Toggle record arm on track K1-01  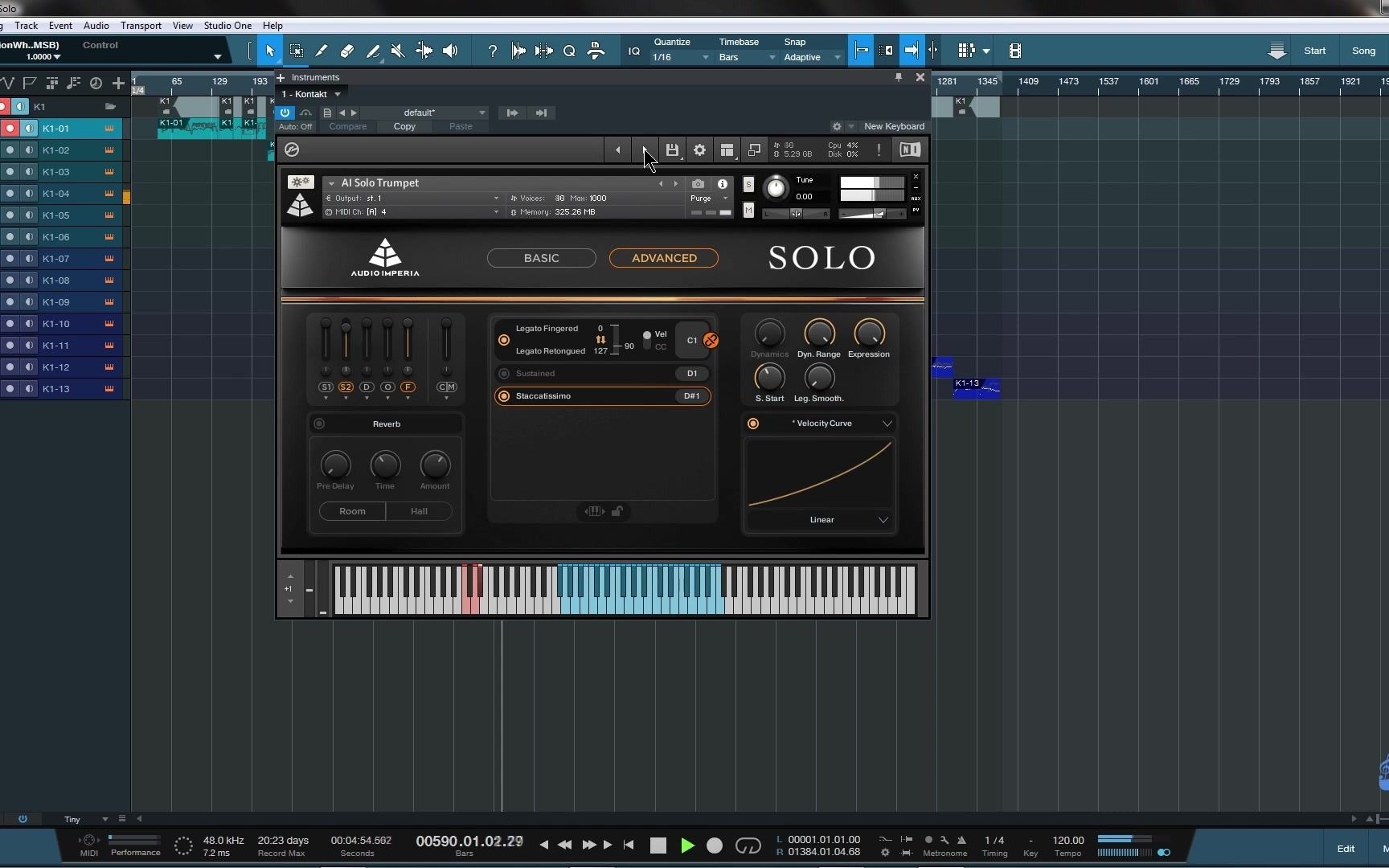10,129
